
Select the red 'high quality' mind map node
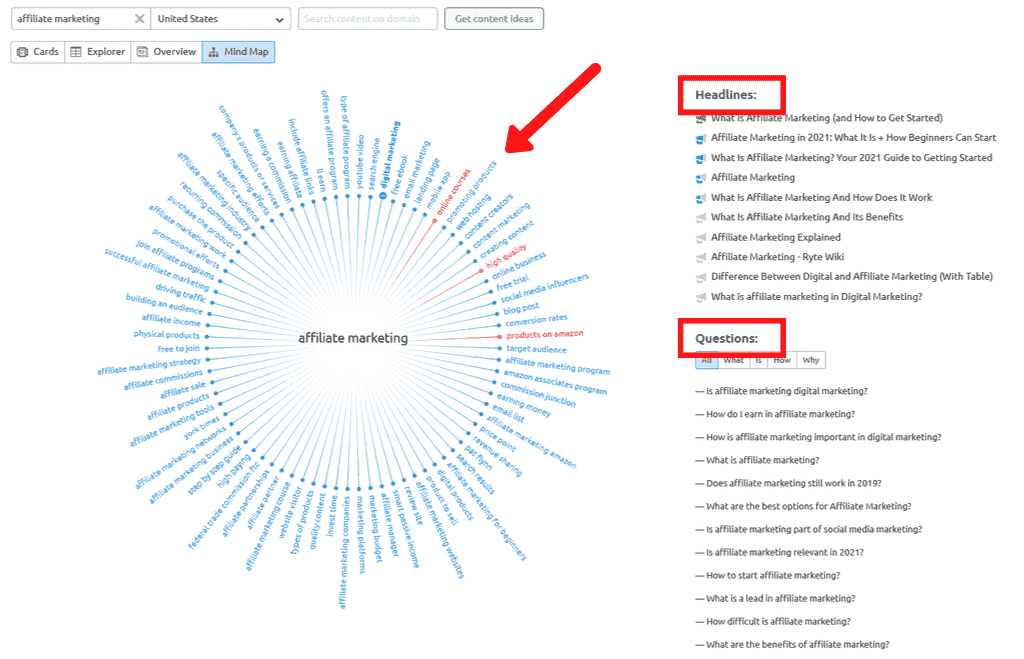click(x=506, y=256)
